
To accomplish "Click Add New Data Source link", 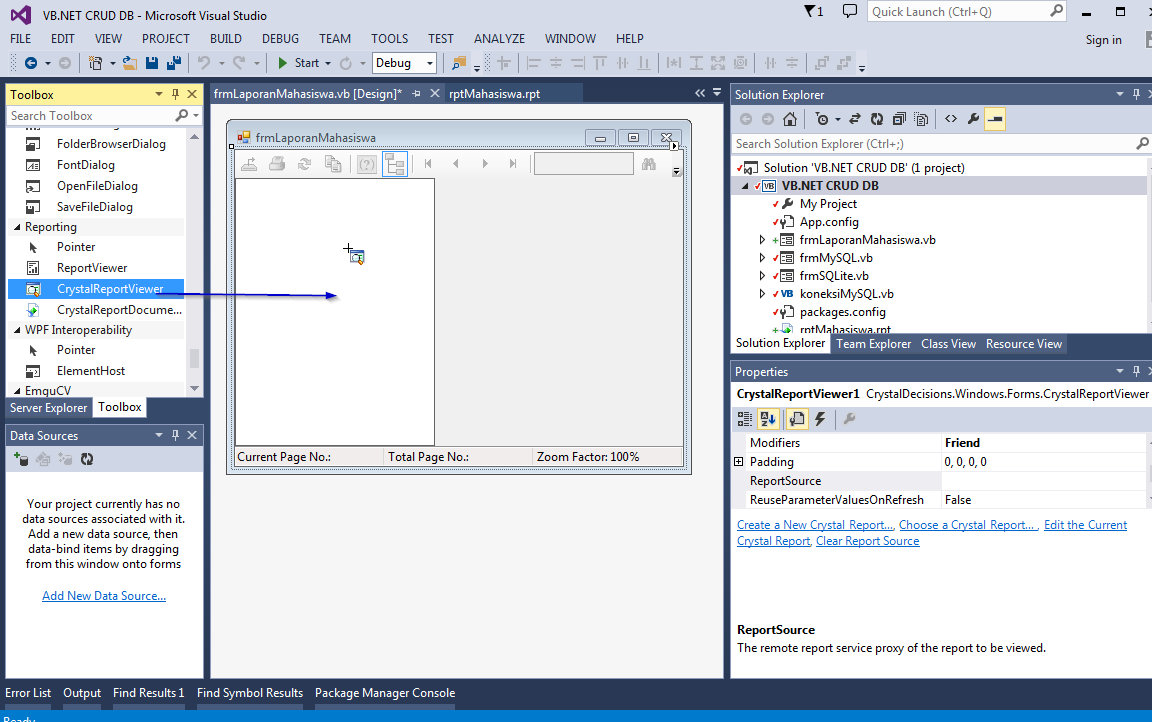I will [x=104, y=596].
